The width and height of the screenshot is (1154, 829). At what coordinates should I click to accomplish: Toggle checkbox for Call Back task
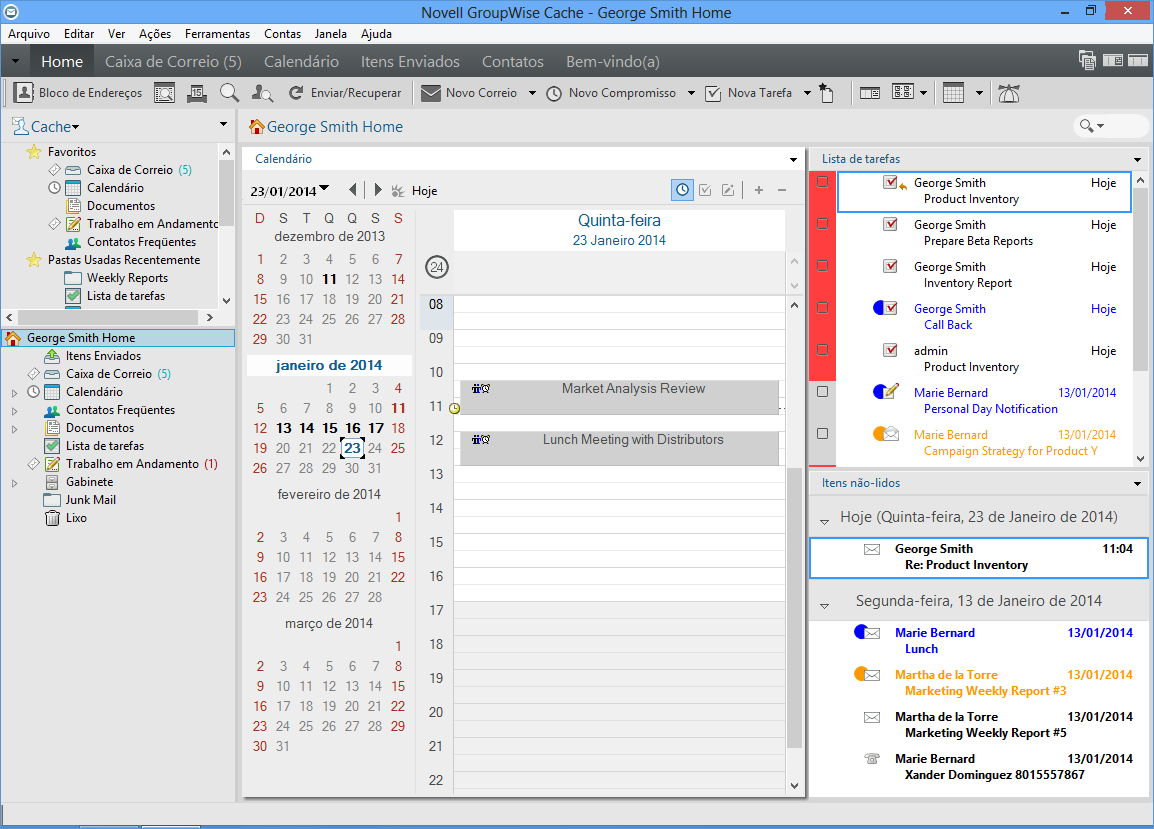(x=823, y=307)
